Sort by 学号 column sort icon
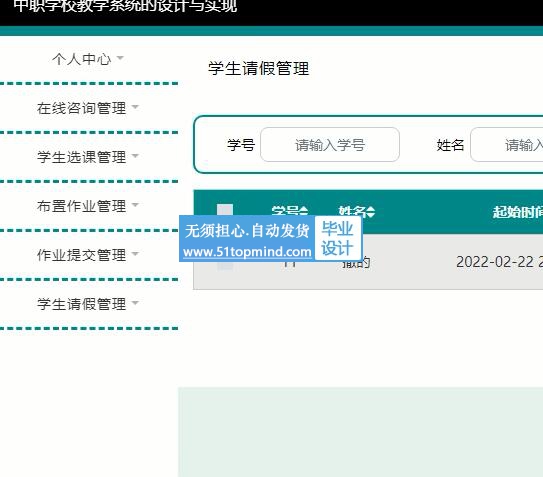The height and width of the screenshot is (477, 543). (303, 211)
